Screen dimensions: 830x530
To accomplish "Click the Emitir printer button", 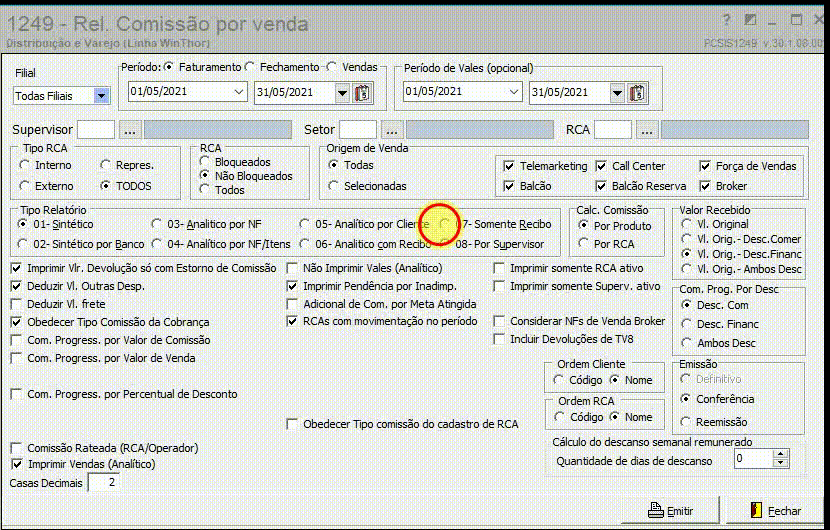I will coord(671,511).
